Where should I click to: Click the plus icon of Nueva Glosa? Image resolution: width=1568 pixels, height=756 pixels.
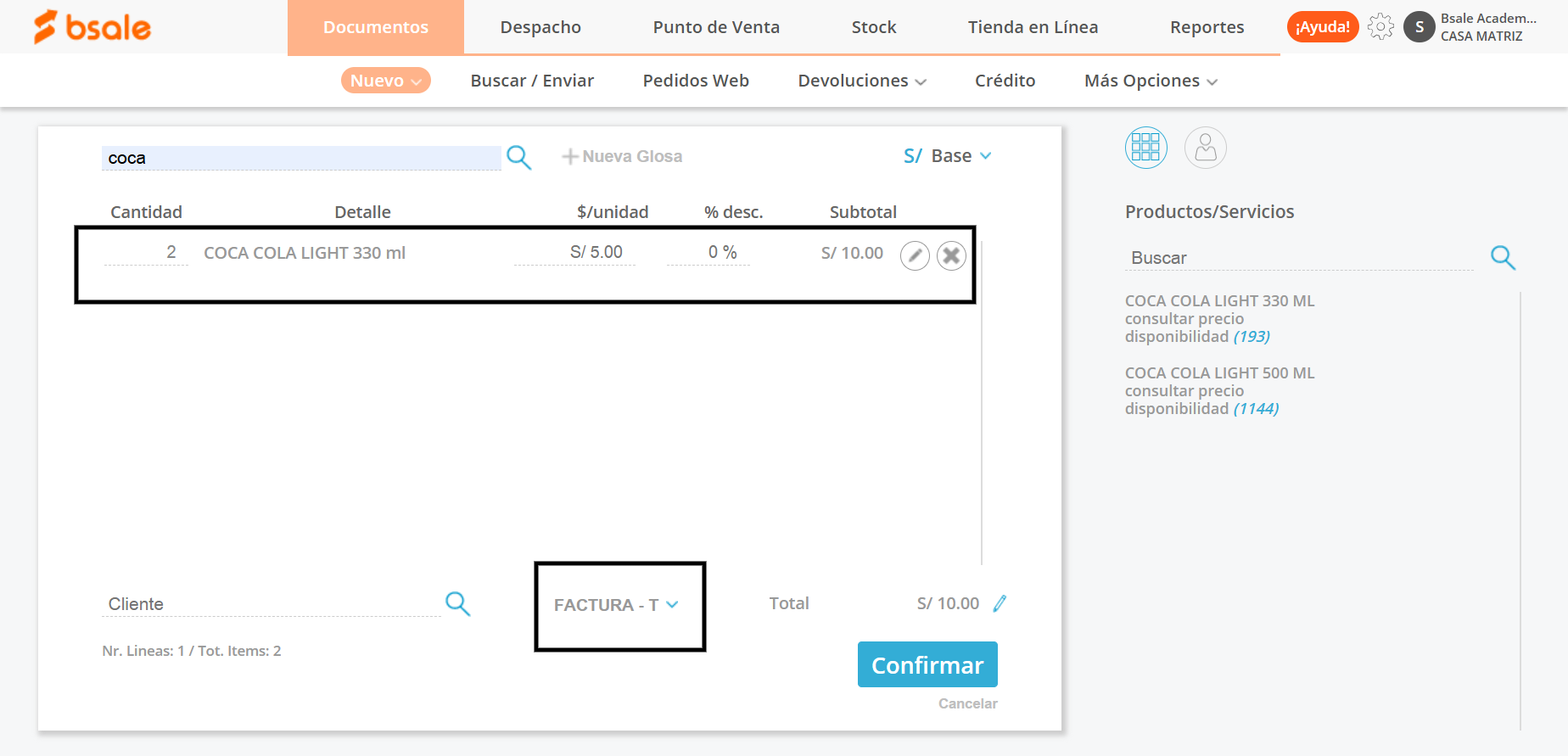pyautogui.click(x=570, y=156)
